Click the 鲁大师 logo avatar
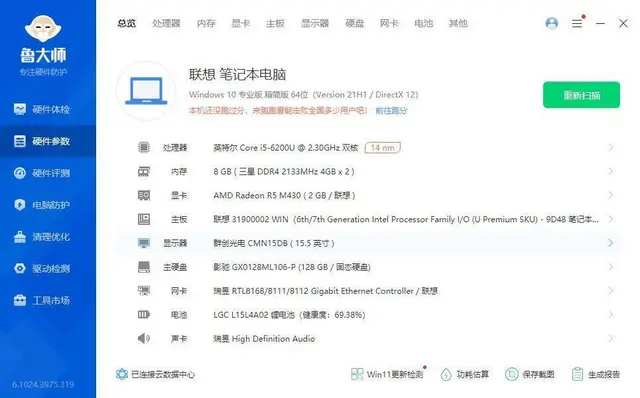 tap(43, 29)
